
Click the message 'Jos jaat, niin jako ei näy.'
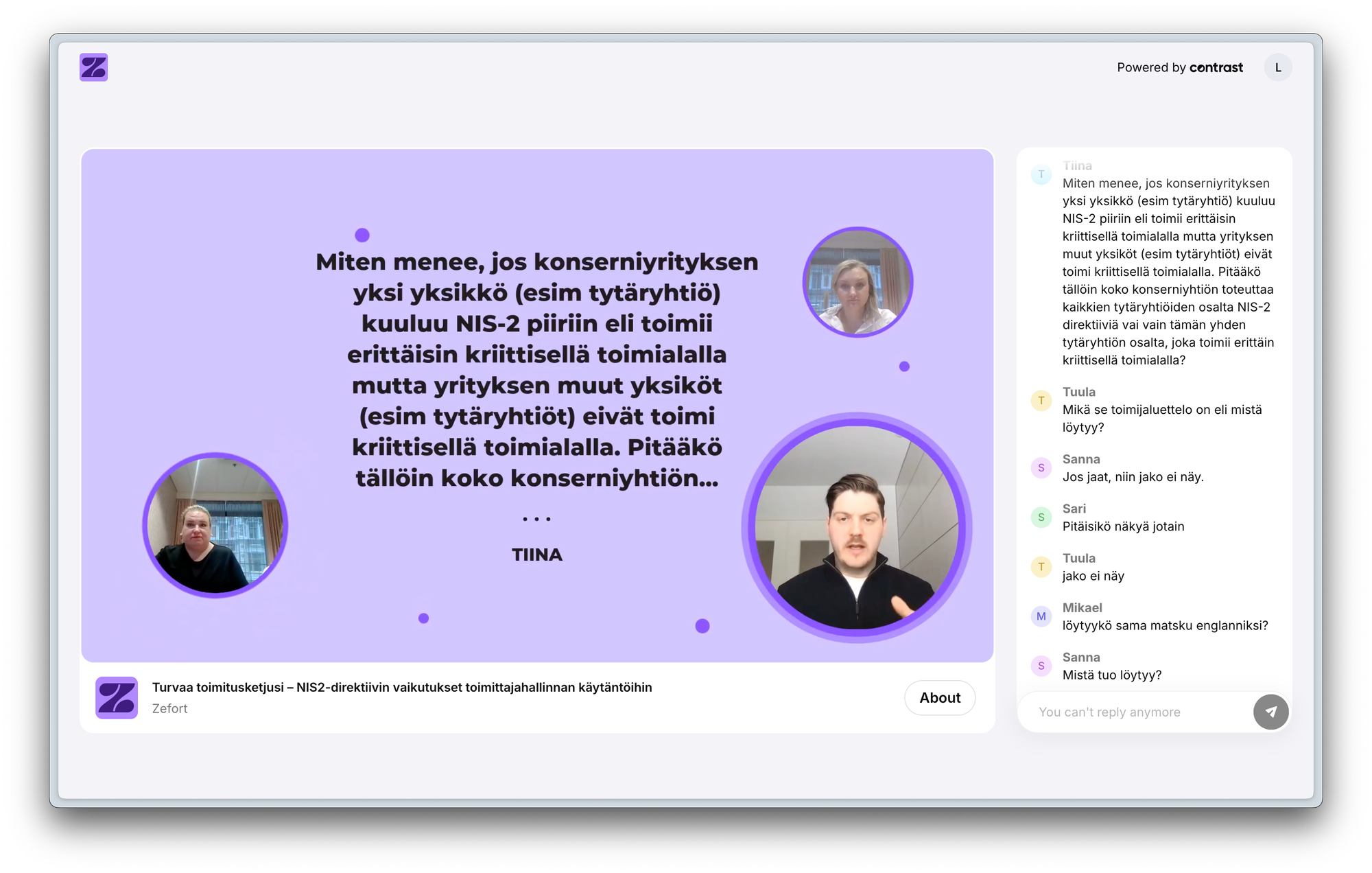tap(1133, 477)
